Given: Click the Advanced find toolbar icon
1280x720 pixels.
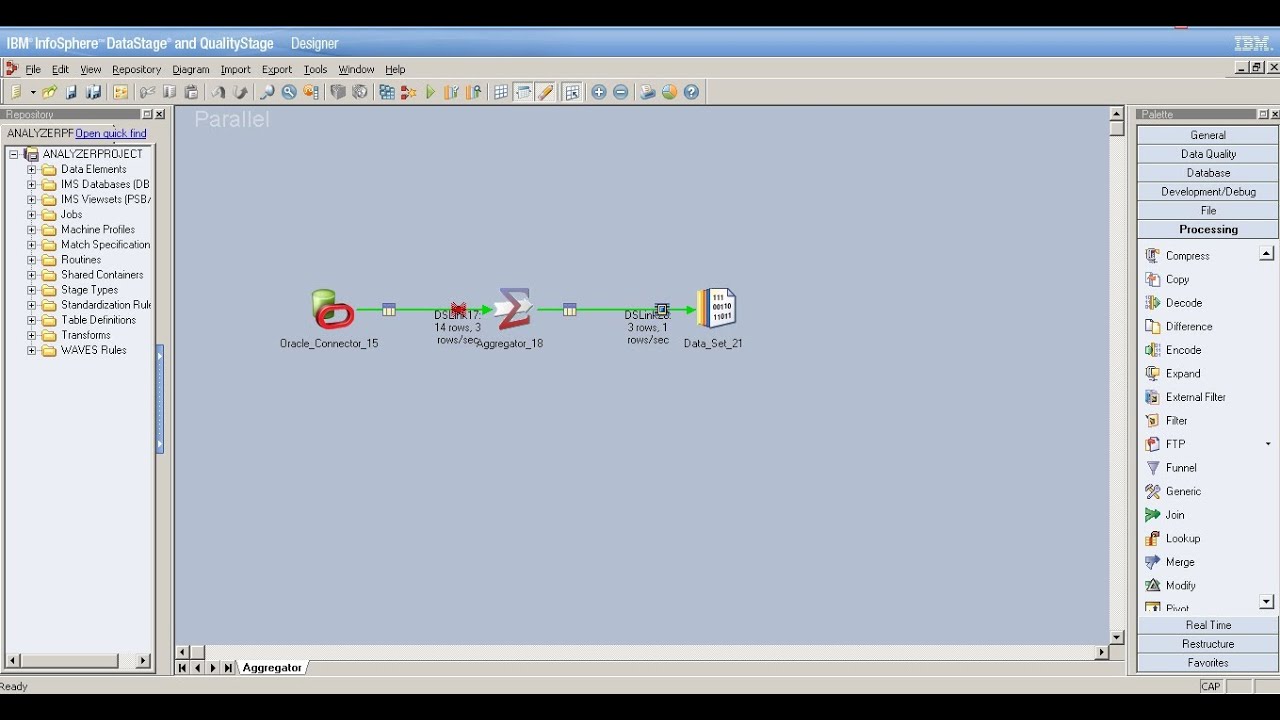Looking at the screenshot, I should pyautogui.click(x=289, y=92).
